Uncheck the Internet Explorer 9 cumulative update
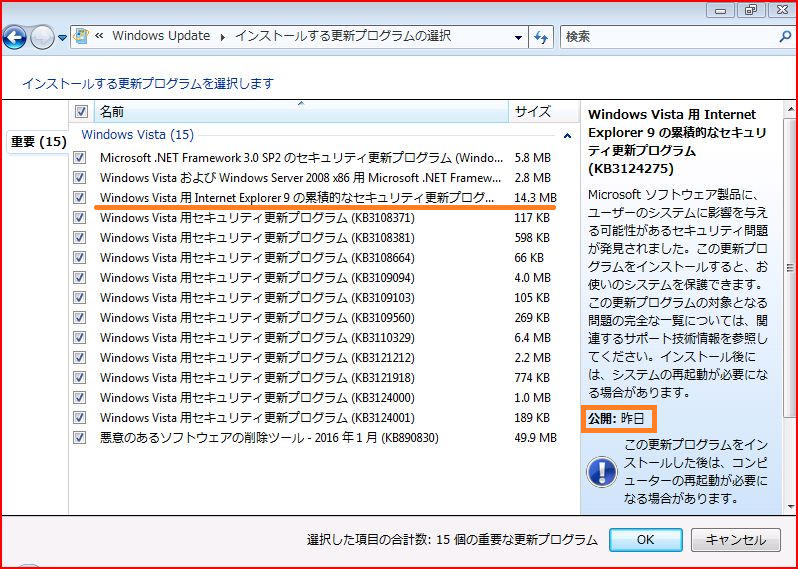798x569 pixels. (79, 197)
